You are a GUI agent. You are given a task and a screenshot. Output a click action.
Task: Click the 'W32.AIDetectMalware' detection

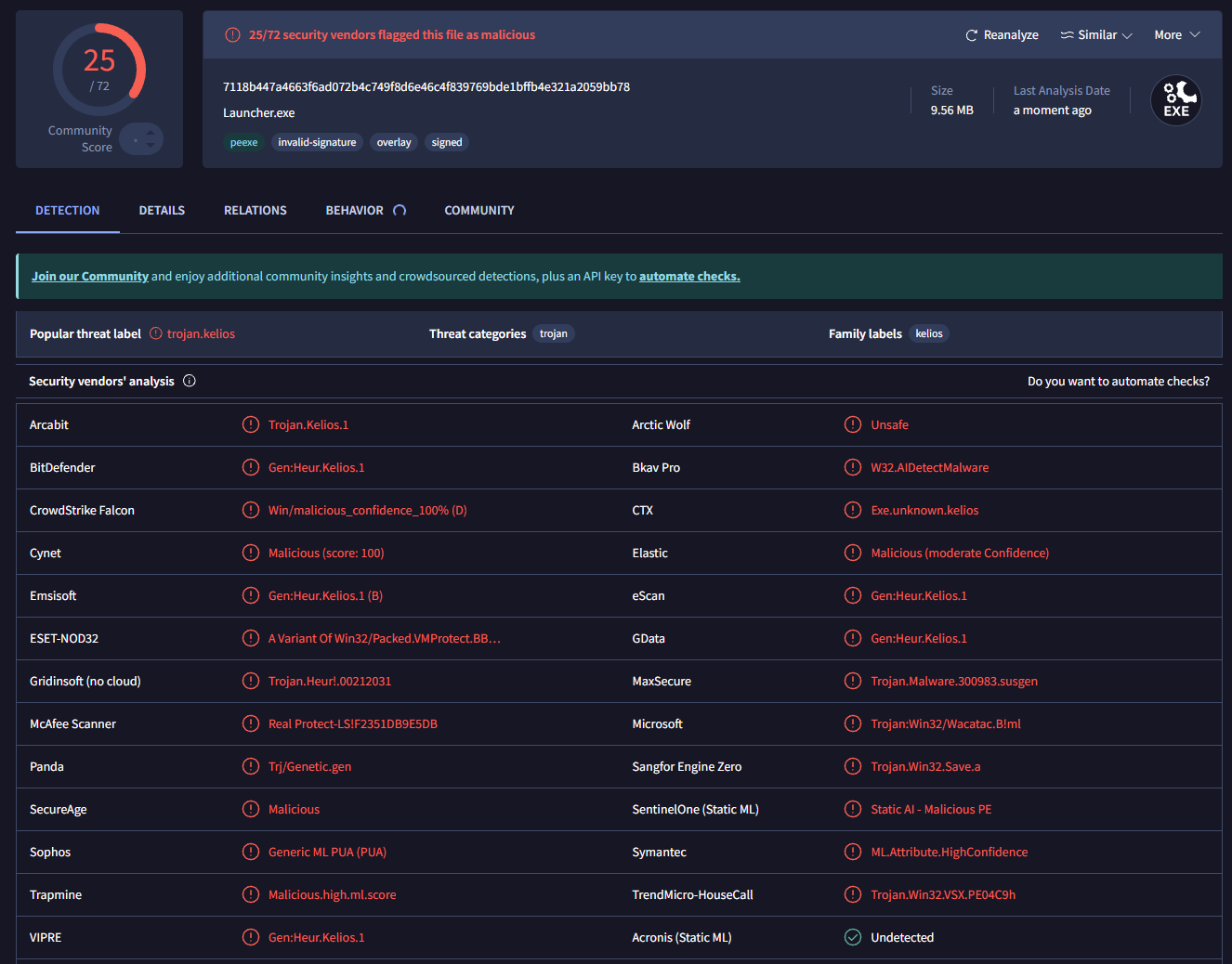tap(930, 467)
